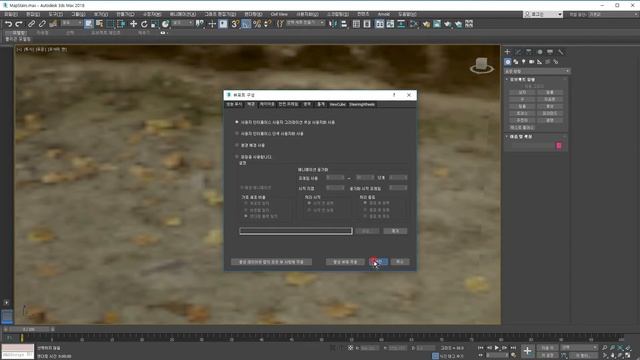Select use environment background radio option
The height and width of the screenshot is (360, 640).
pyautogui.click(x=237, y=145)
